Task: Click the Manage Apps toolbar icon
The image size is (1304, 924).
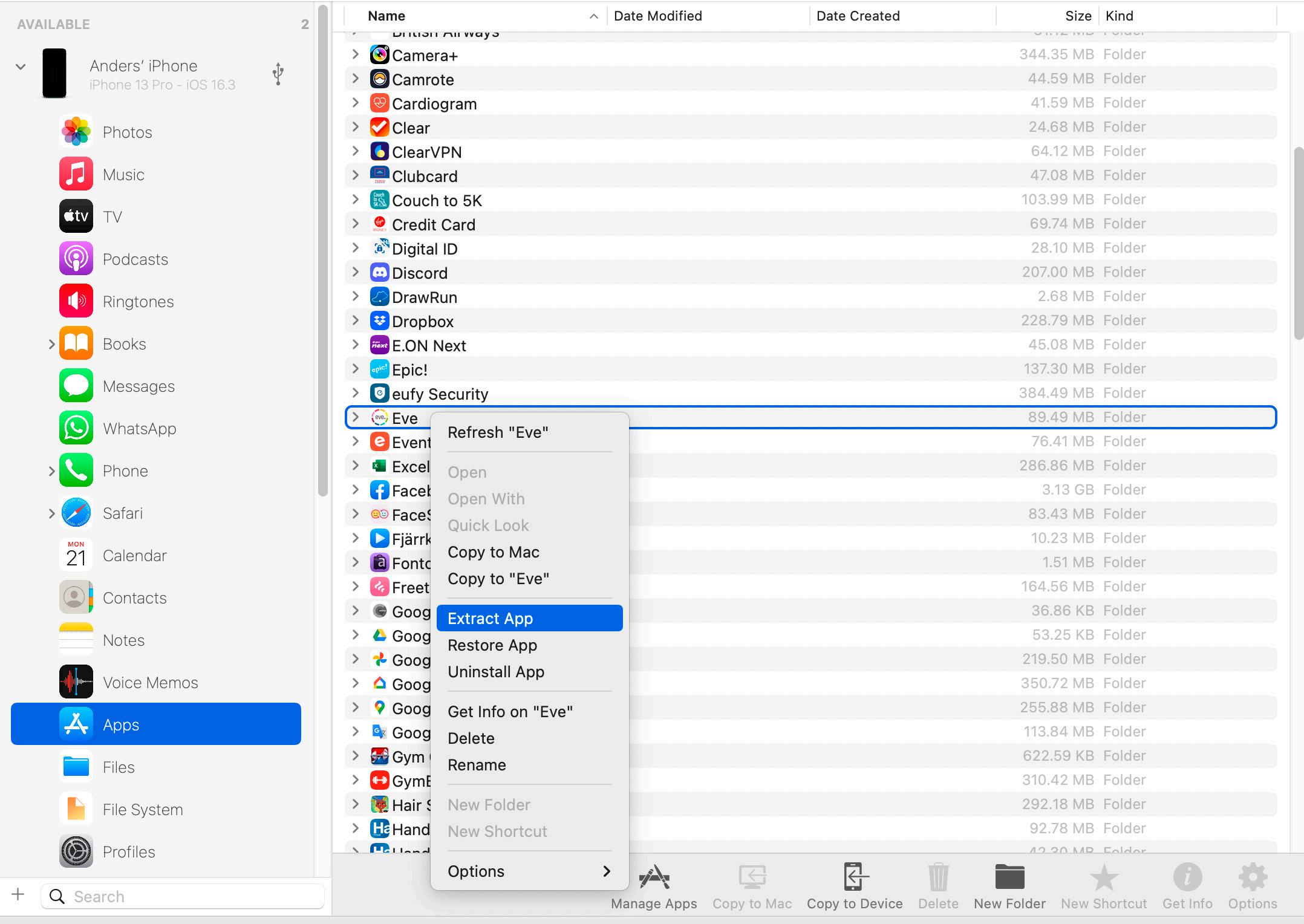Action: (x=654, y=877)
